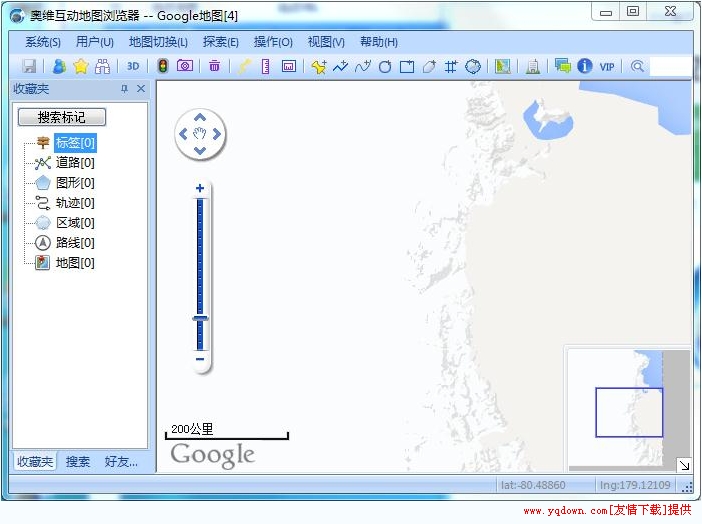Select the rectangle drawing tool

coord(407,67)
